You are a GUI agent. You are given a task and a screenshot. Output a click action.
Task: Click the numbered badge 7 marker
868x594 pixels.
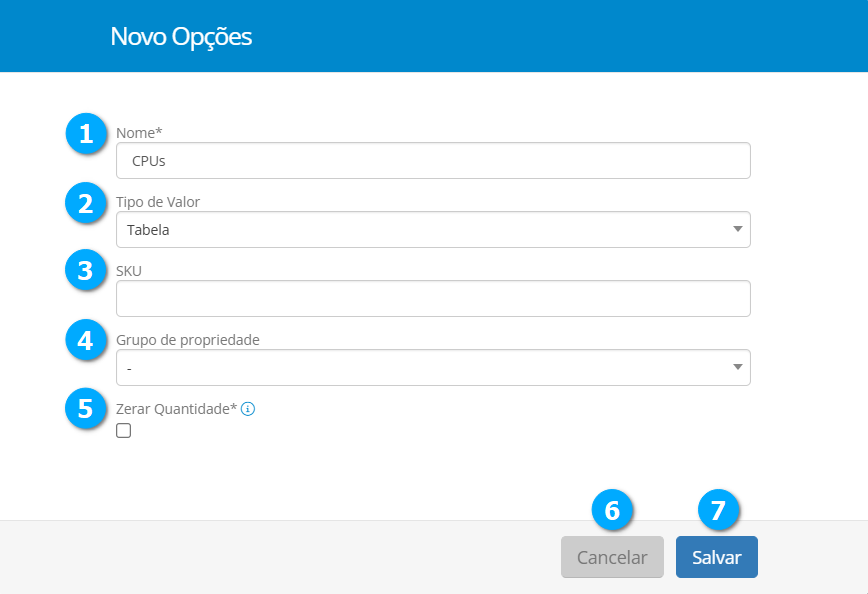pos(717,510)
